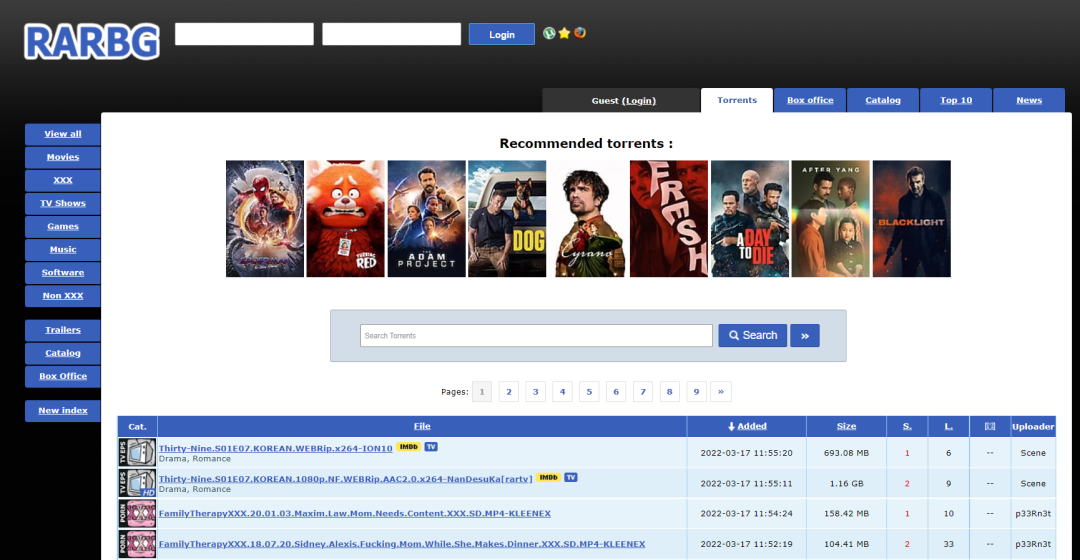Click date cell 2022-03-17 11:55:11
Image resolution: width=1080 pixels, height=560 pixels.
tap(747, 484)
